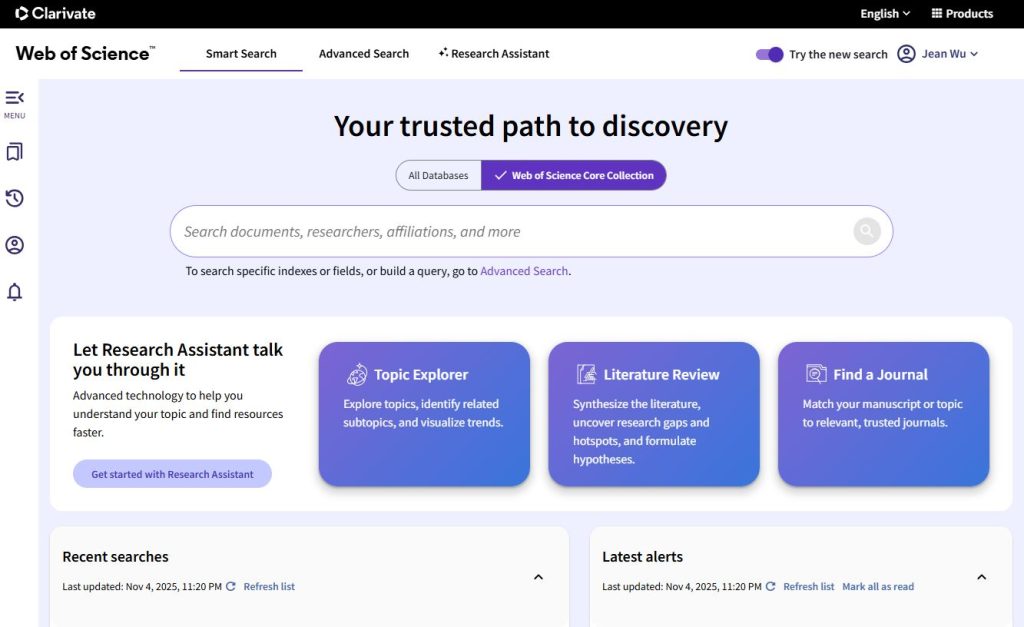The width and height of the screenshot is (1024, 627).
Task: Open the Products grid menu
Action: [961, 14]
